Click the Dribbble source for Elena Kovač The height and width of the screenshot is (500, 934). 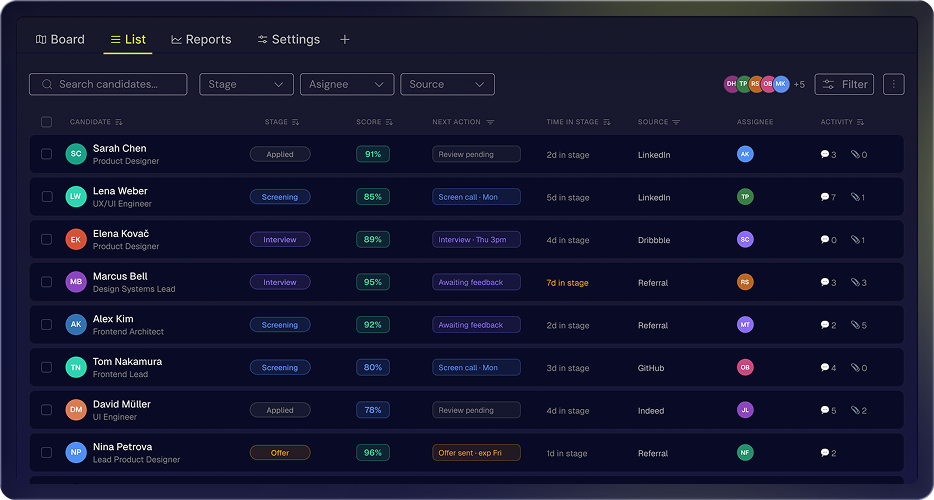pyautogui.click(x=654, y=240)
